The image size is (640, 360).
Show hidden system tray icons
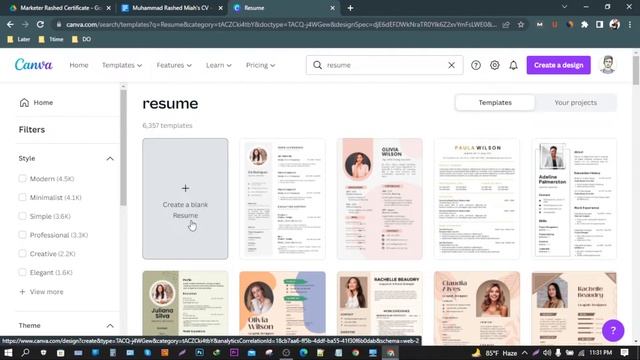pyautogui.click(x=524, y=353)
